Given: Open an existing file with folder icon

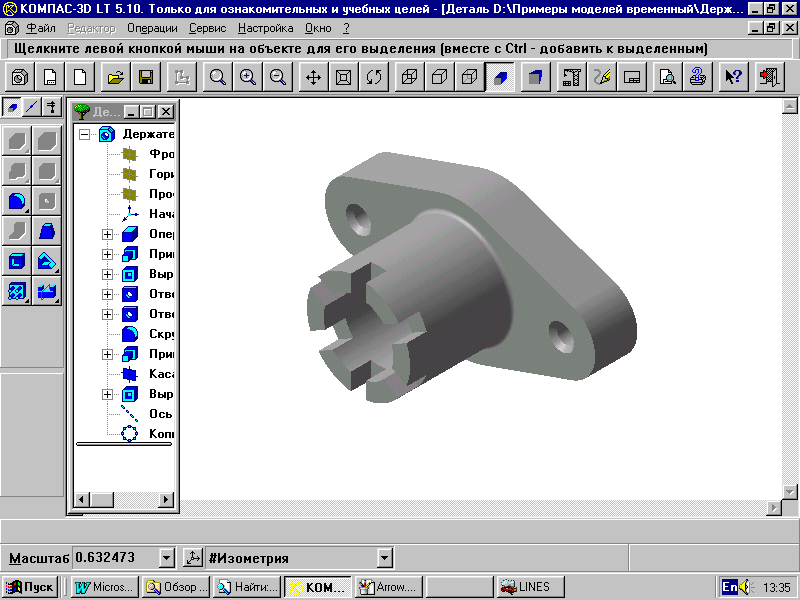Looking at the screenshot, I should click(x=116, y=77).
